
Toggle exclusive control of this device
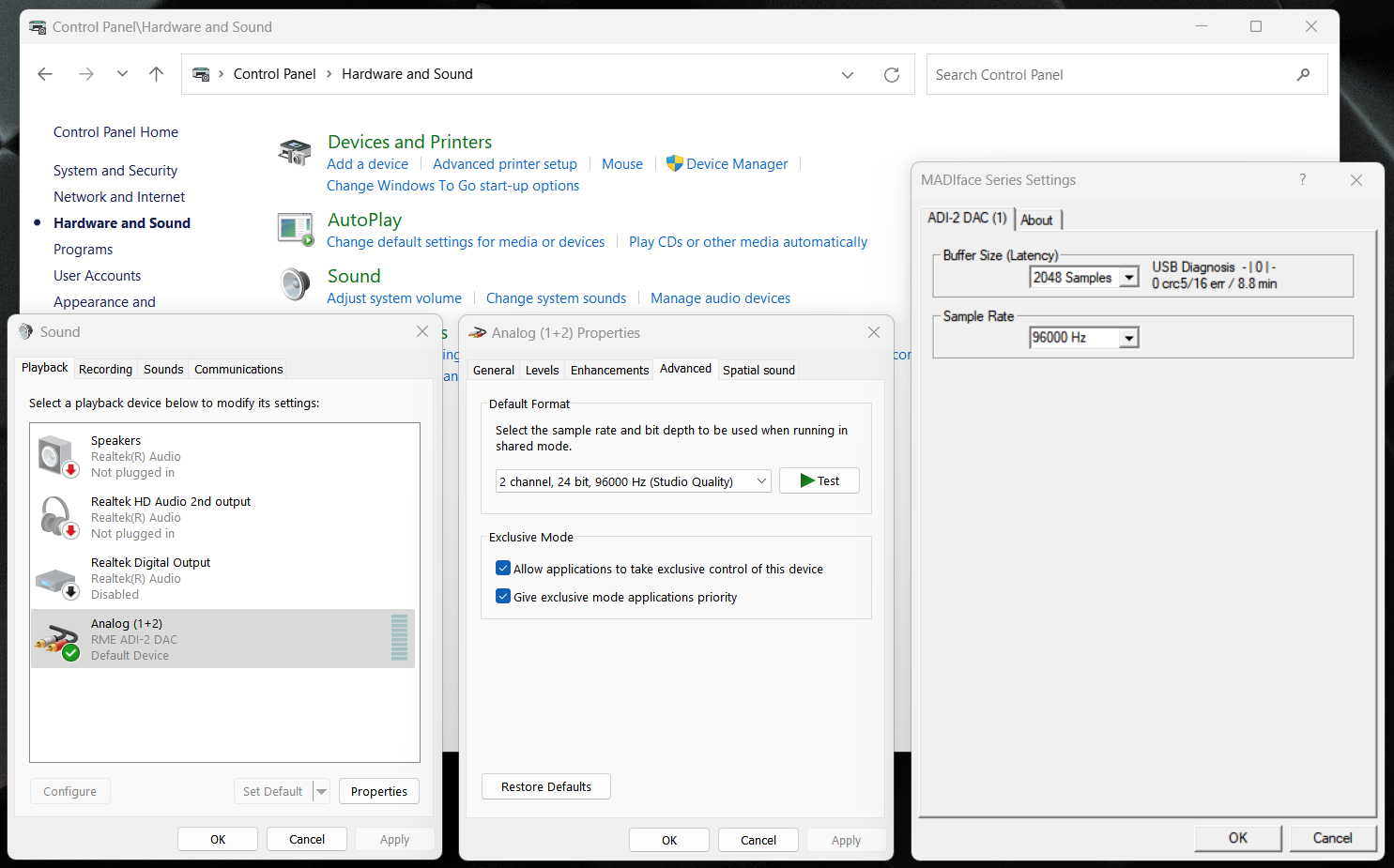tap(503, 569)
